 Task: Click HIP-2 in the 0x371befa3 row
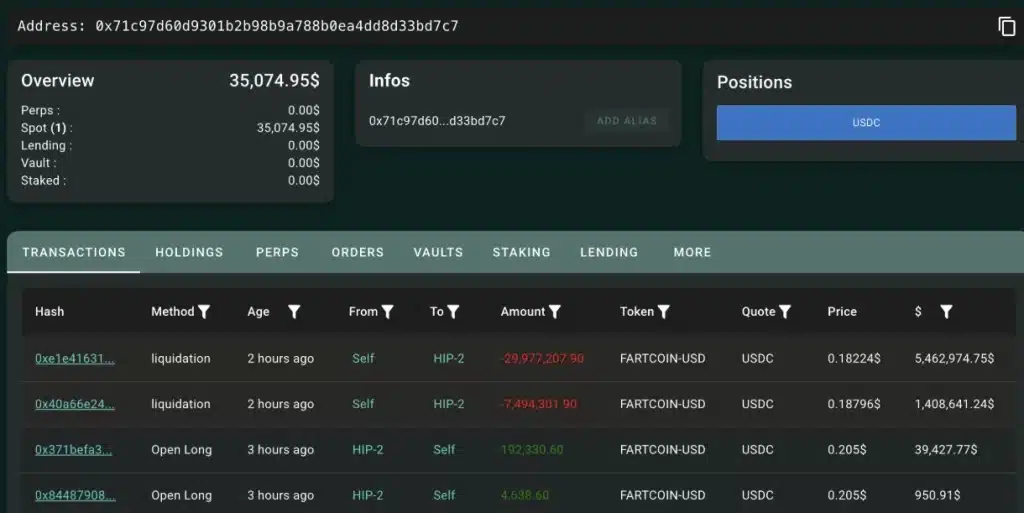click(368, 450)
